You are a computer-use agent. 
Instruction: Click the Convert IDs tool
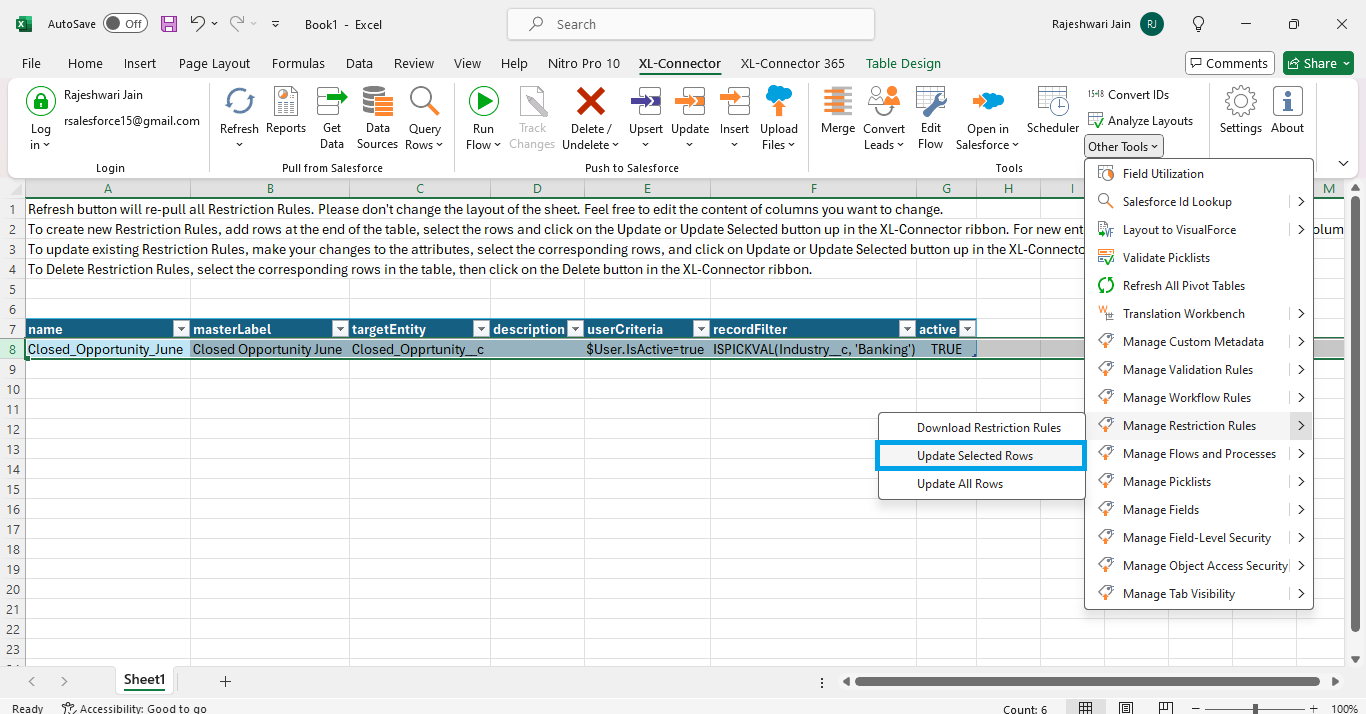(x=1128, y=95)
